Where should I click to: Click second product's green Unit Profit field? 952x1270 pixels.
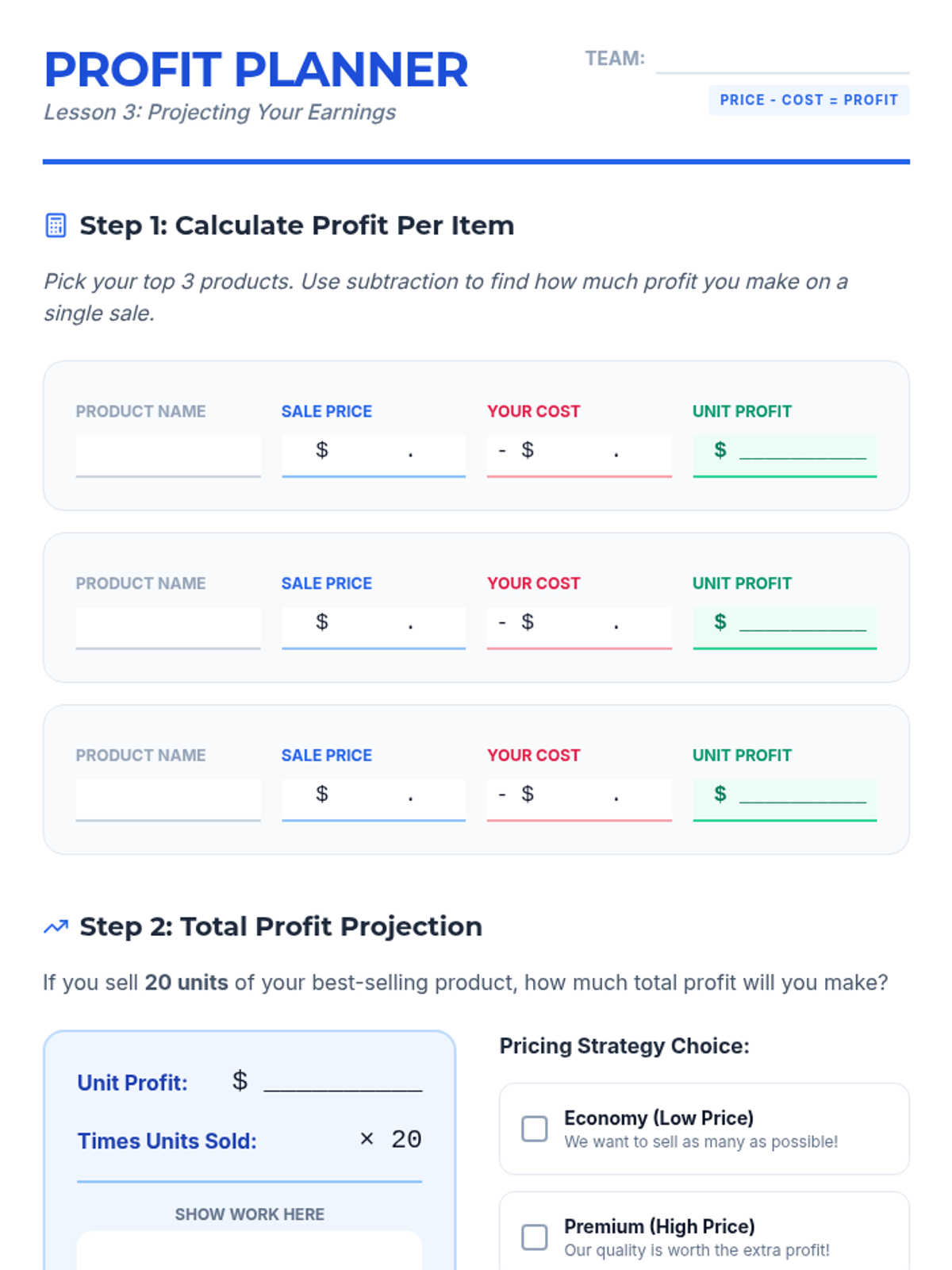pyautogui.click(x=785, y=628)
